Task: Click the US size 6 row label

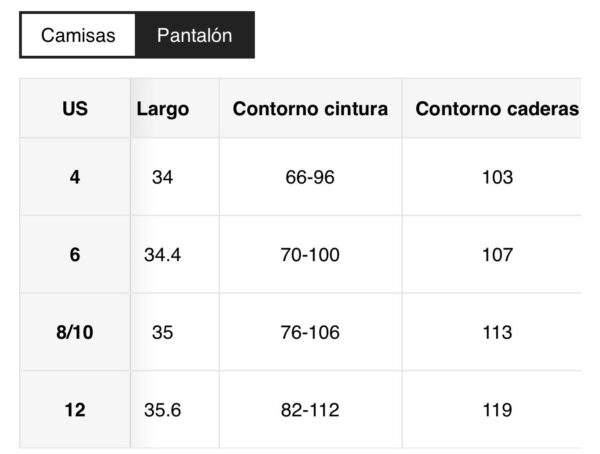Action: pyautogui.click(x=75, y=255)
